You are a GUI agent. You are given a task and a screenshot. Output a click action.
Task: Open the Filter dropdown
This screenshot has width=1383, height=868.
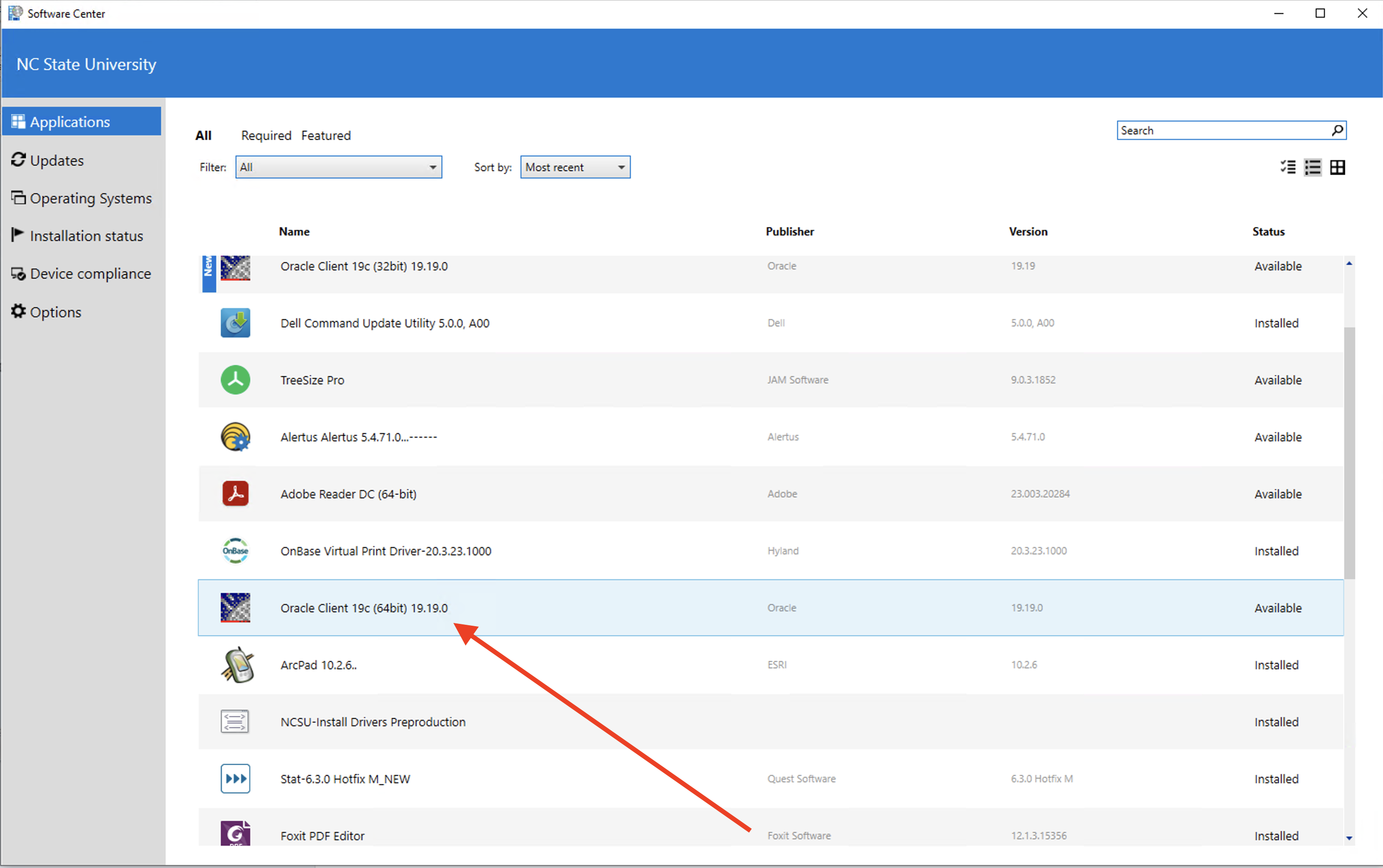click(338, 167)
